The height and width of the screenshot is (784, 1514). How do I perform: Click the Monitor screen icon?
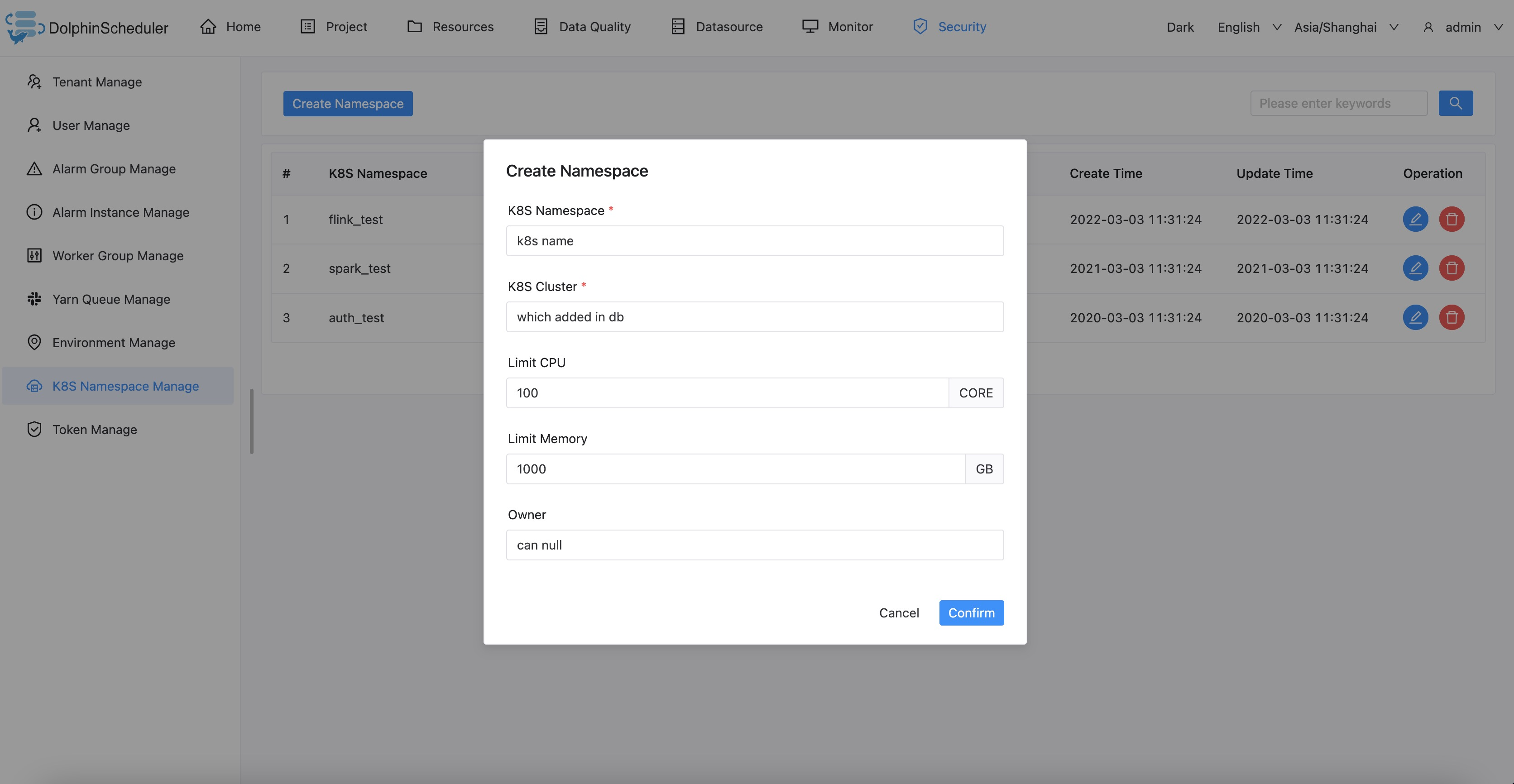810,26
